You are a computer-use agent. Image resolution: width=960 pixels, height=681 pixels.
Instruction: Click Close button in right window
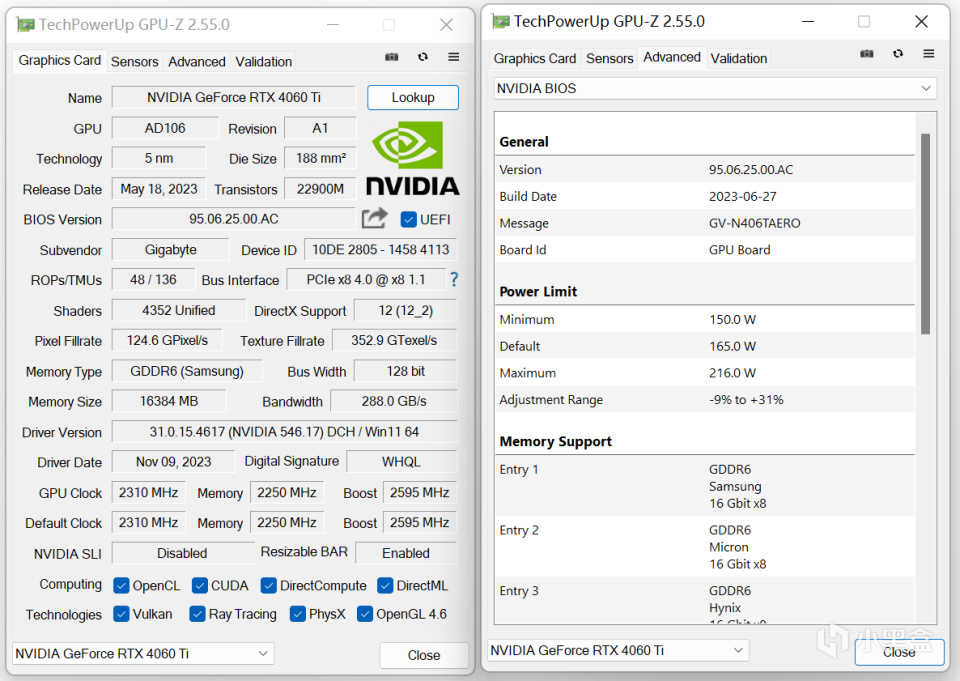click(899, 652)
